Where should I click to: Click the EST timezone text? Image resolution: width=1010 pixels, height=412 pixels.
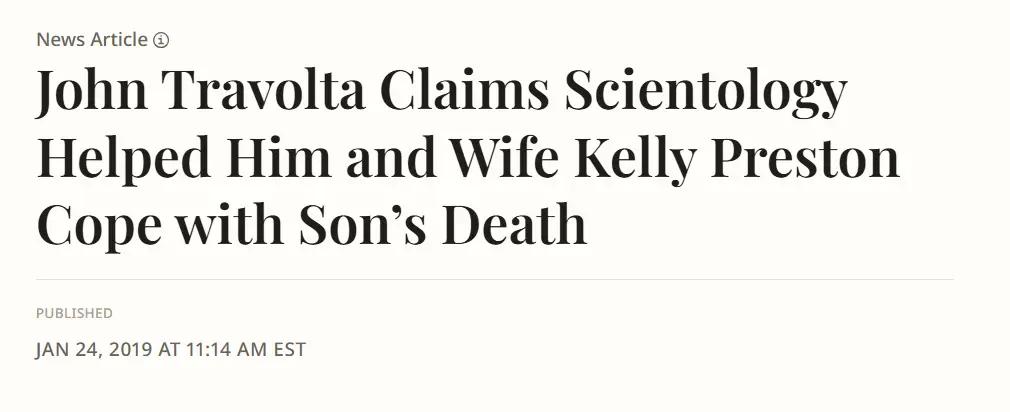[x=288, y=350]
